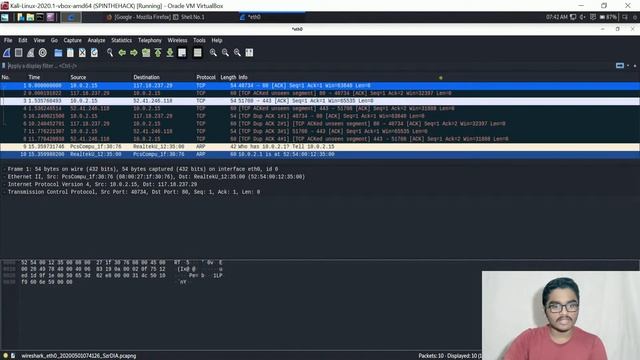This screenshot has width=640, height=360.
Task: Stop the running packet capture
Action: (x=18, y=53)
